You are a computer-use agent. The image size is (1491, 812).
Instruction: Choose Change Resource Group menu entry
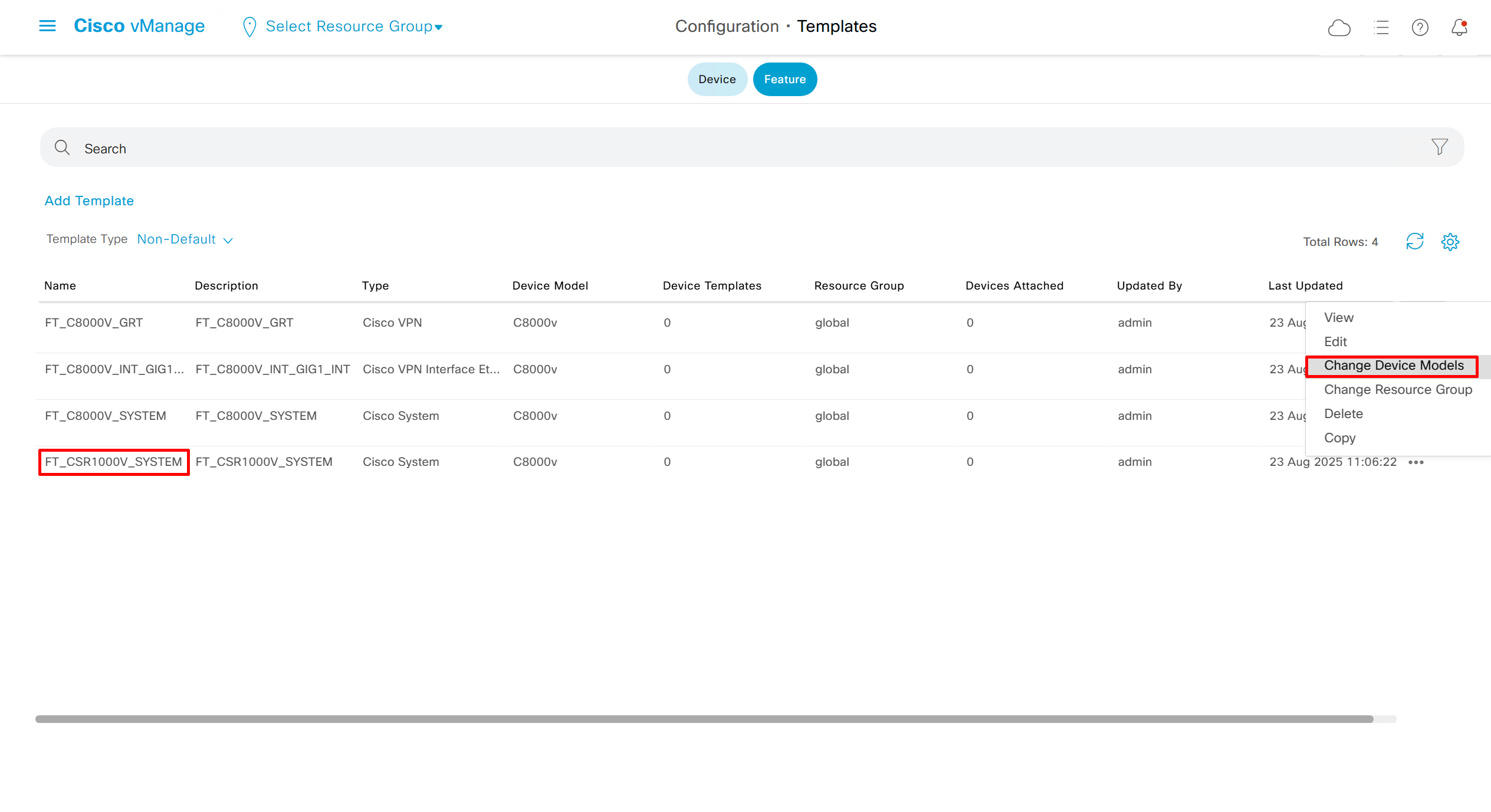[1398, 390]
